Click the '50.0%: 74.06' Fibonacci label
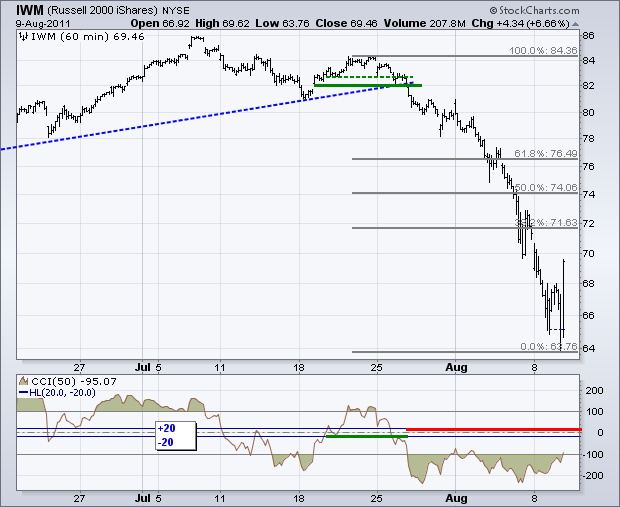This screenshot has height=507, width=620. point(546,187)
